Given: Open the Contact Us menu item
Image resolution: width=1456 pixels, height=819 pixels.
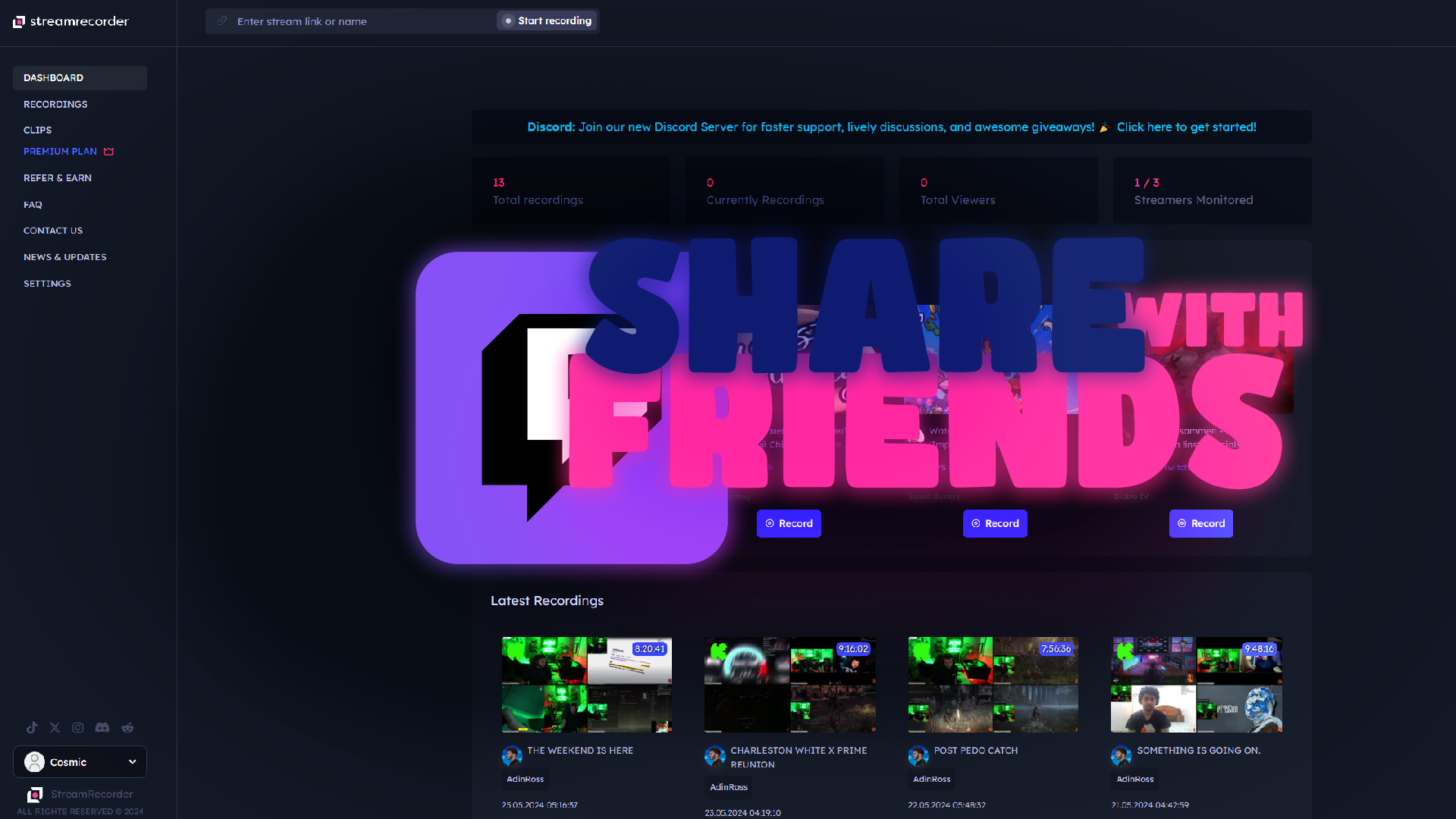Looking at the screenshot, I should click(53, 231).
